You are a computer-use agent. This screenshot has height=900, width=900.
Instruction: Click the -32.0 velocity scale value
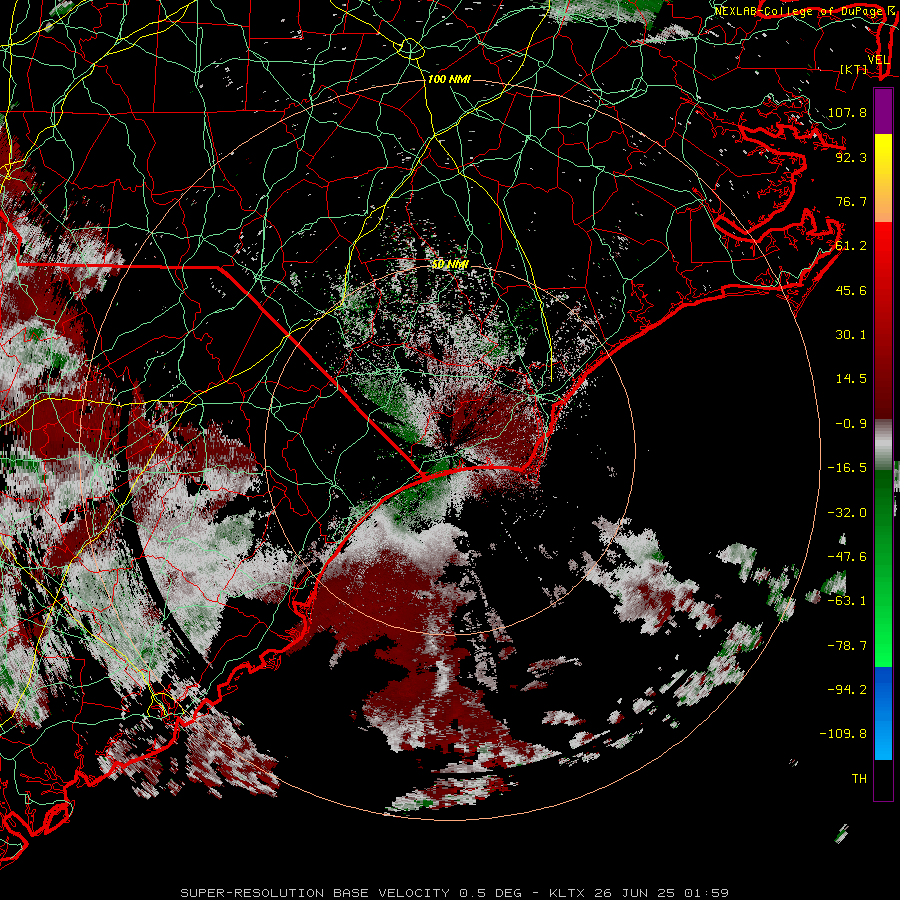[847, 512]
